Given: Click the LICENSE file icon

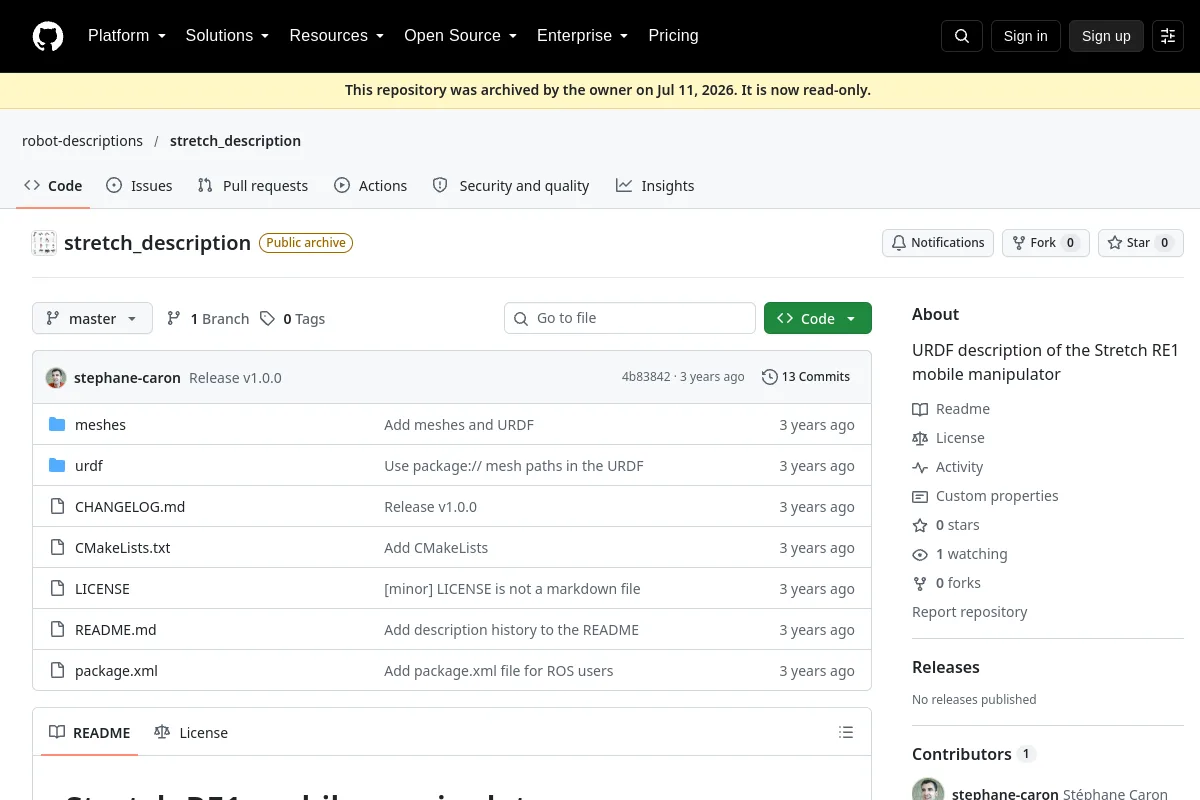Looking at the screenshot, I should click(x=57, y=589).
